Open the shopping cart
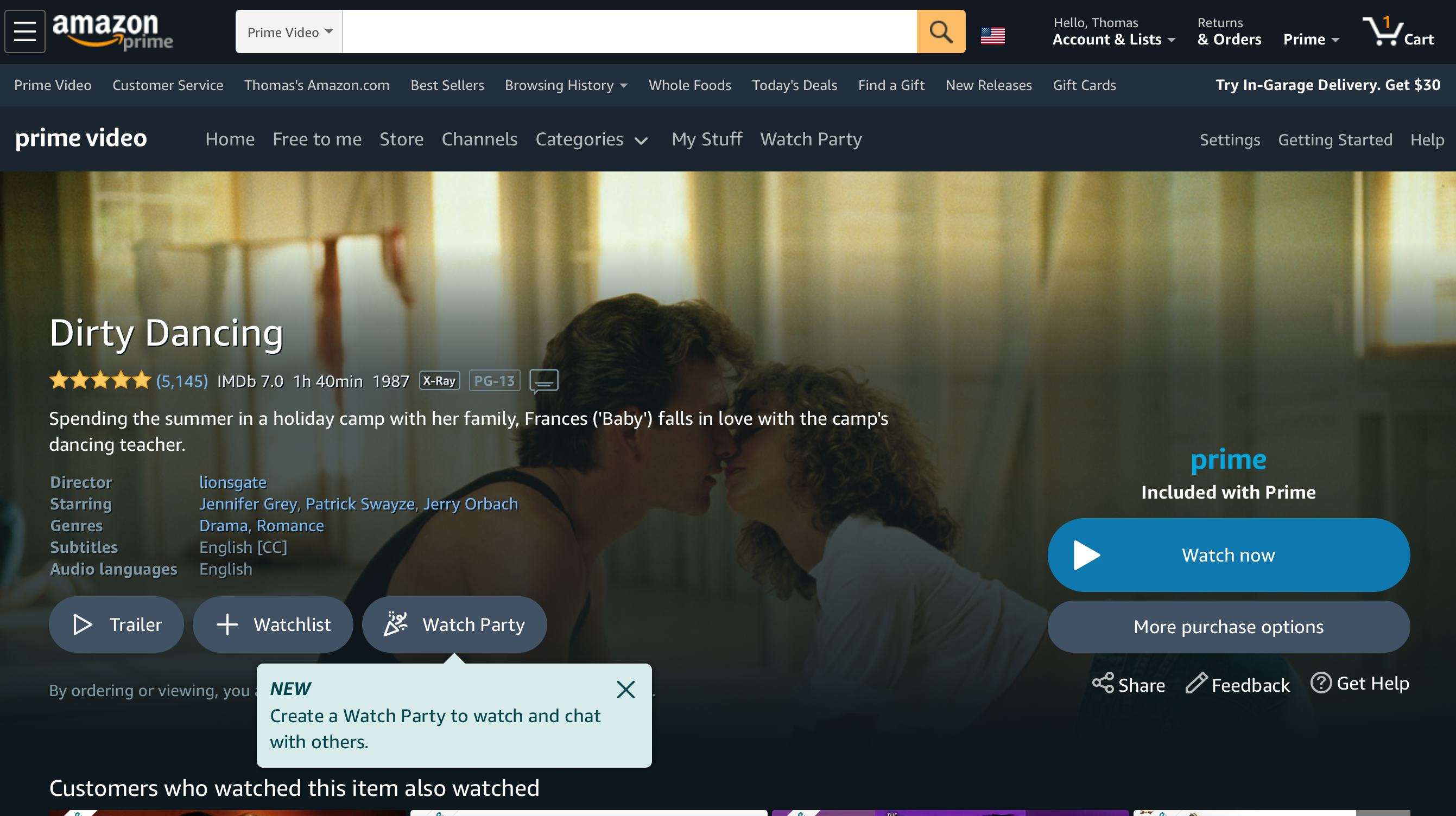Screen dimensions: 1456x816 point(1400,34)
